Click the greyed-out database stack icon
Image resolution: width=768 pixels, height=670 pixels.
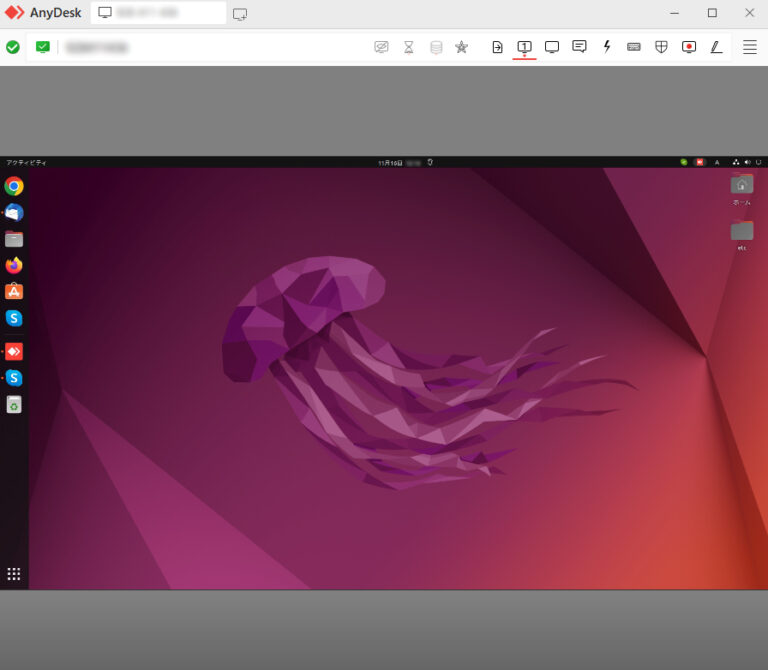pyautogui.click(x=436, y=48)
